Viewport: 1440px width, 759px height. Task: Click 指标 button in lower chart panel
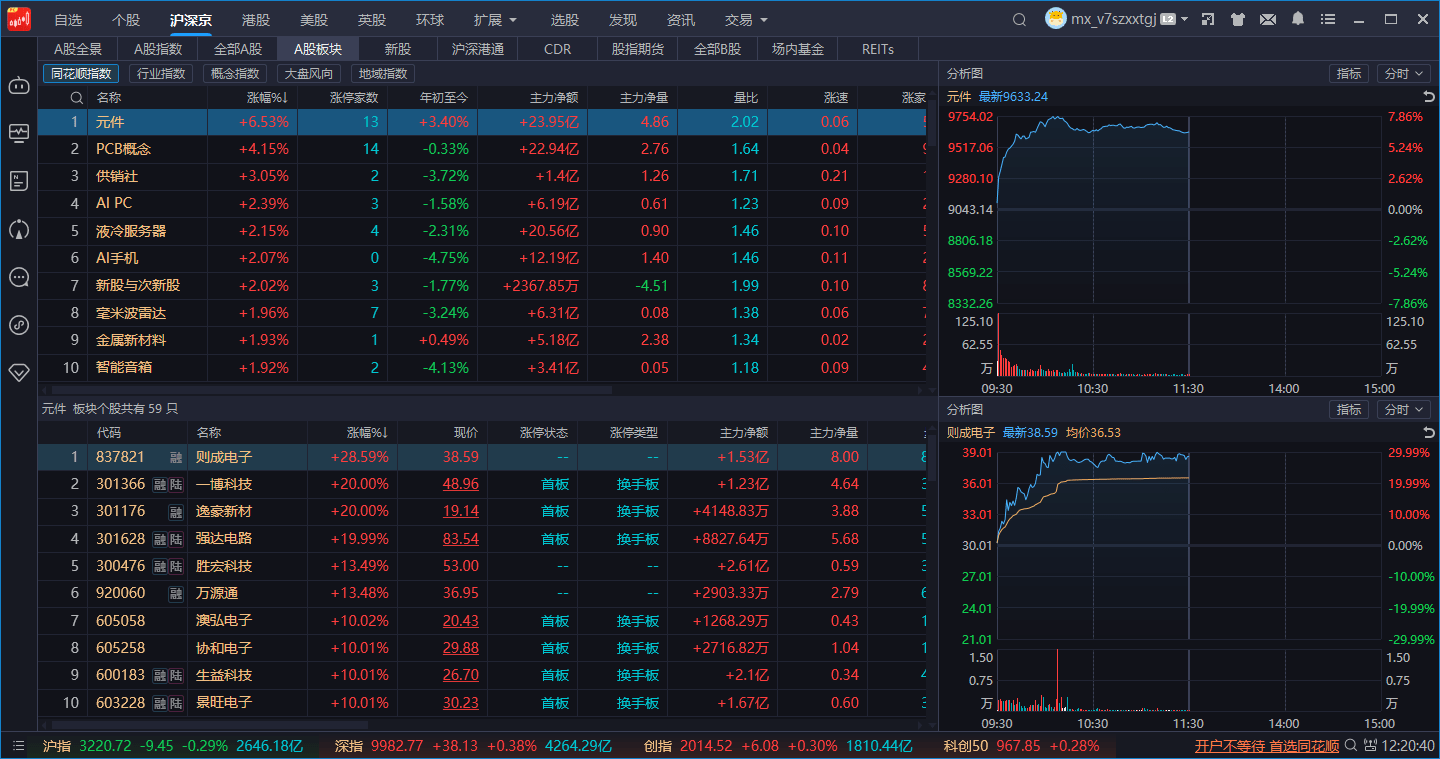tap(1349, 409)
